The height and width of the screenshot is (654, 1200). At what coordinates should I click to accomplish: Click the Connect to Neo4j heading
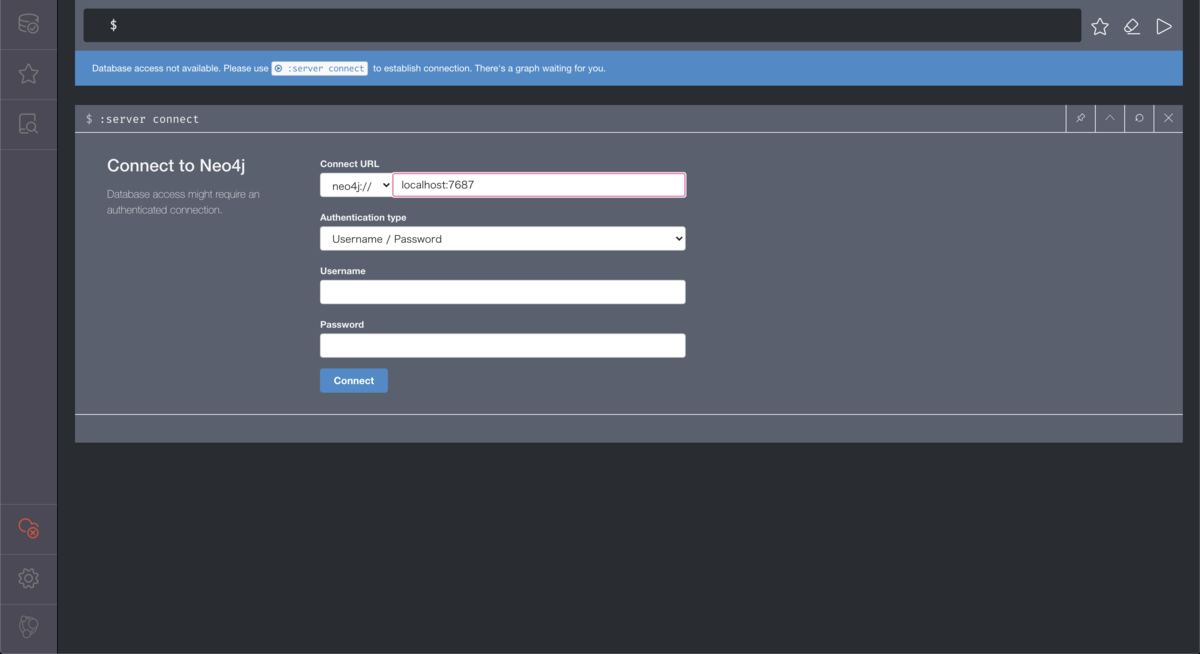pos(176,166)
